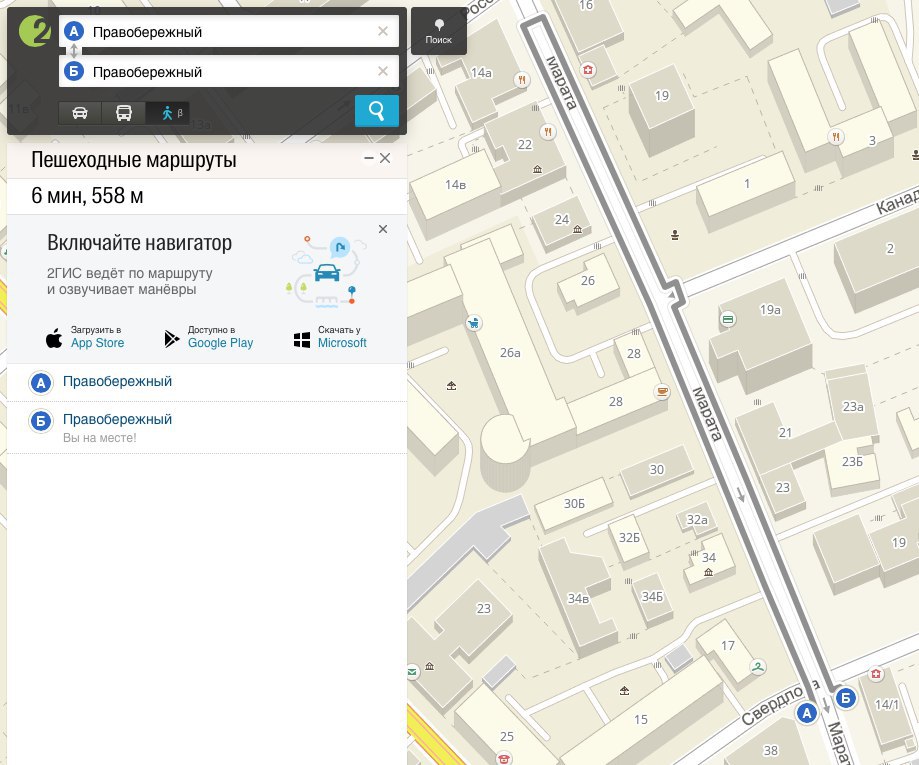Dismiss the Включайте навигатор banner
The image size is (919, 765).
point(383,229)
